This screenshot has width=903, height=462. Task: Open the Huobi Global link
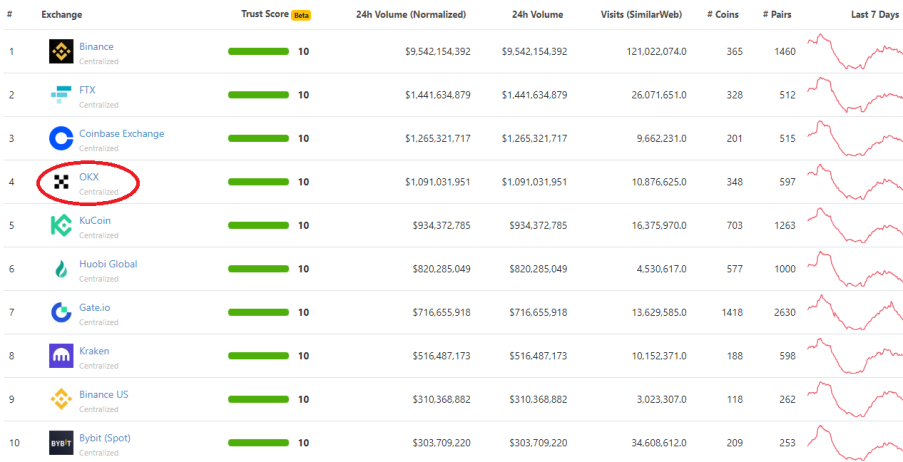(108, 264)
